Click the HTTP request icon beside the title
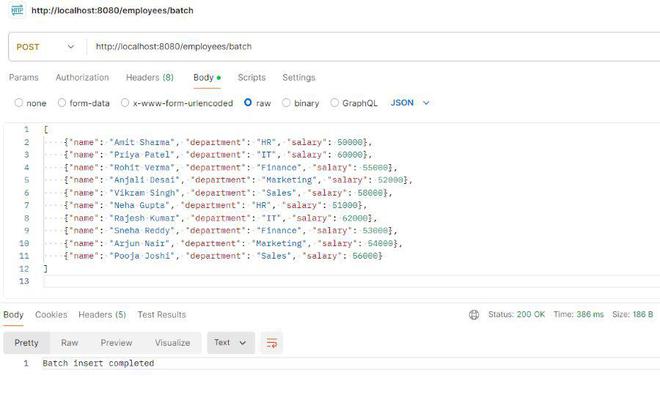Image resolution: width=660 pixels, height=411 pixels. [x=17, y=11]
